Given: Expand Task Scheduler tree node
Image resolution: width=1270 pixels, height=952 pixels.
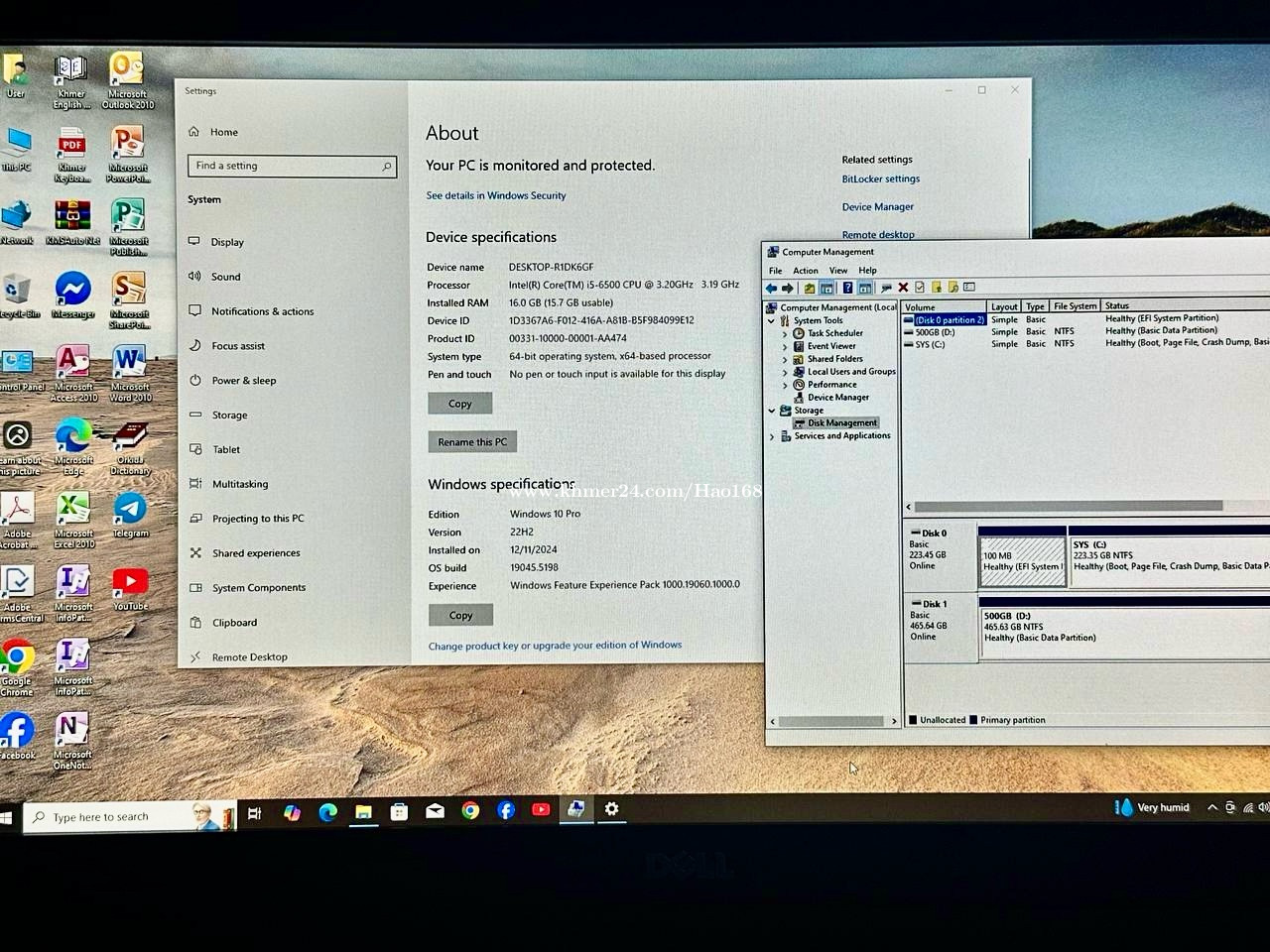Looking at the screenshot, I should pyautogui.click(x=785, y=334).
